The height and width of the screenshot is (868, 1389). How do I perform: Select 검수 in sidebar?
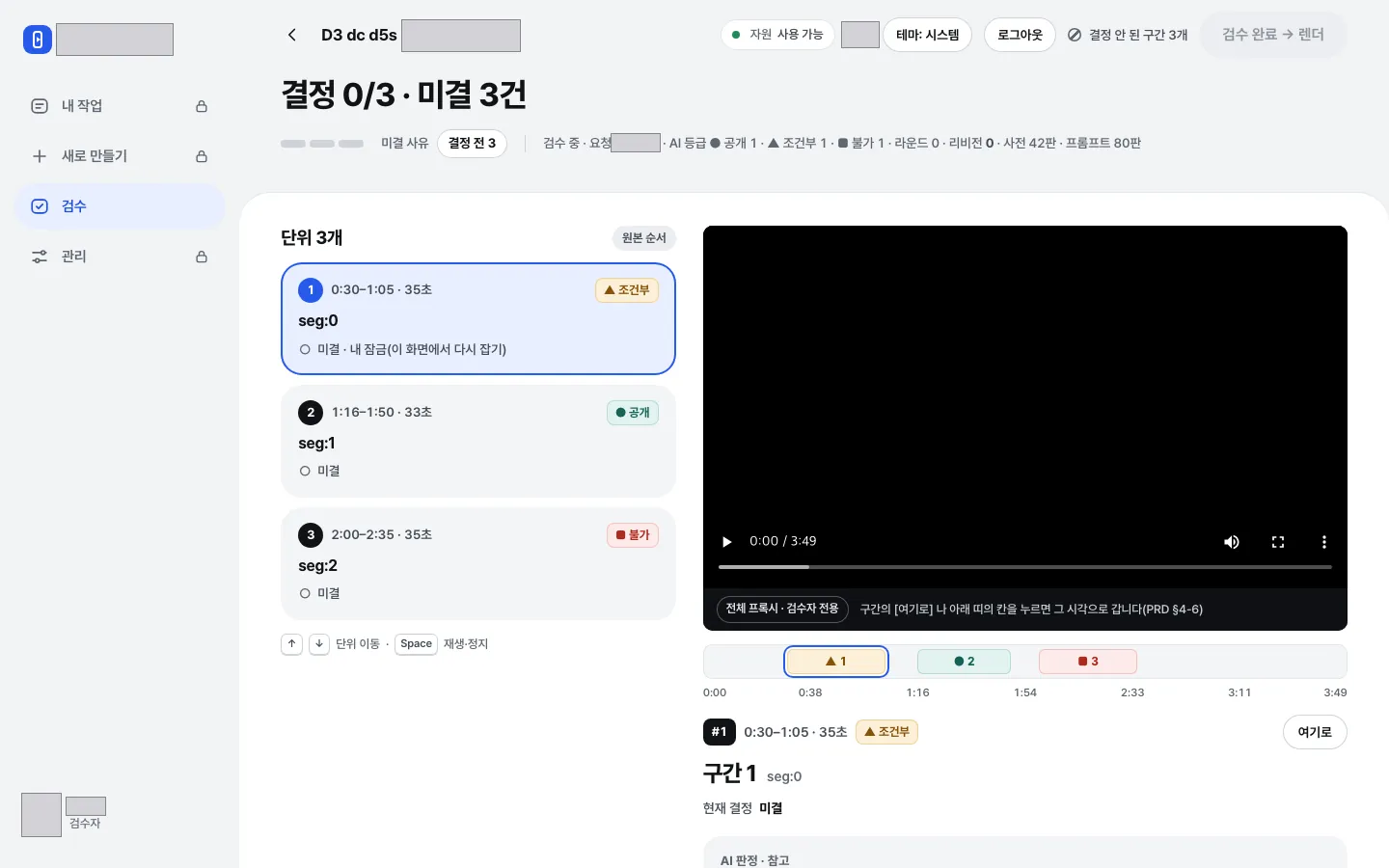click(120, 206)
